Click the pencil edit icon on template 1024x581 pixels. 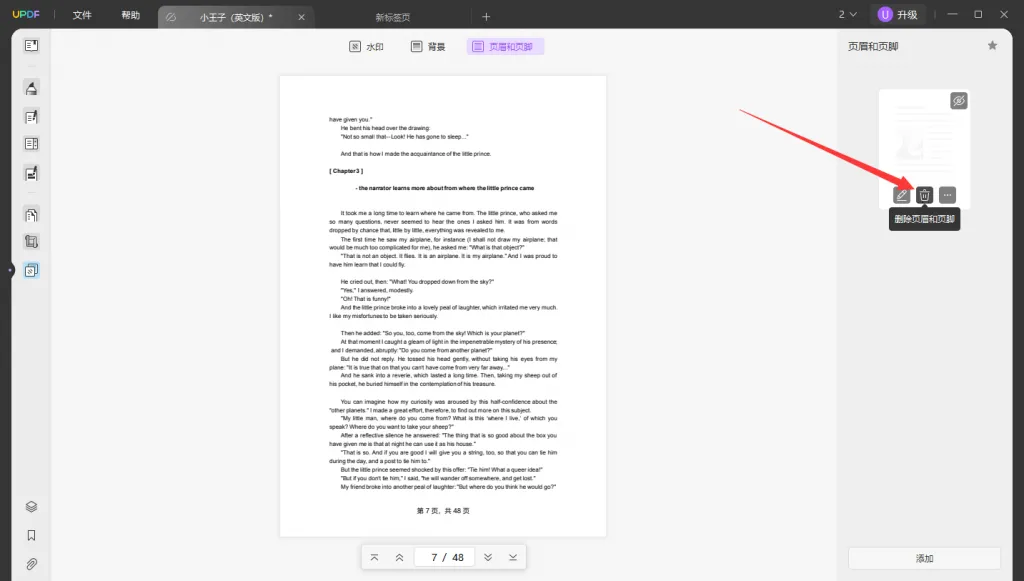coord(901,195)
